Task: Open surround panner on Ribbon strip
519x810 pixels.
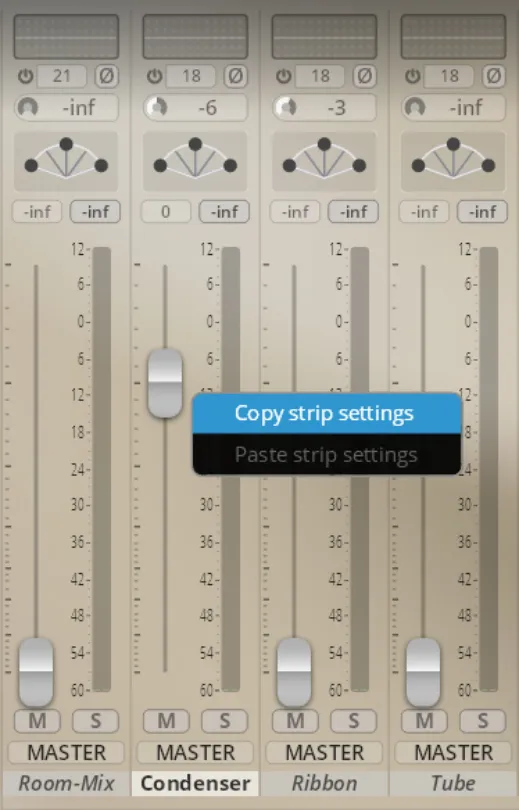Action: [x=324, y=161]
